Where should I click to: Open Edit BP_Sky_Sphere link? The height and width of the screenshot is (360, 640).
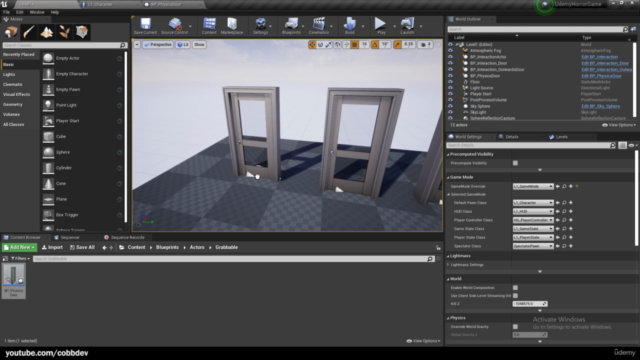600,106
